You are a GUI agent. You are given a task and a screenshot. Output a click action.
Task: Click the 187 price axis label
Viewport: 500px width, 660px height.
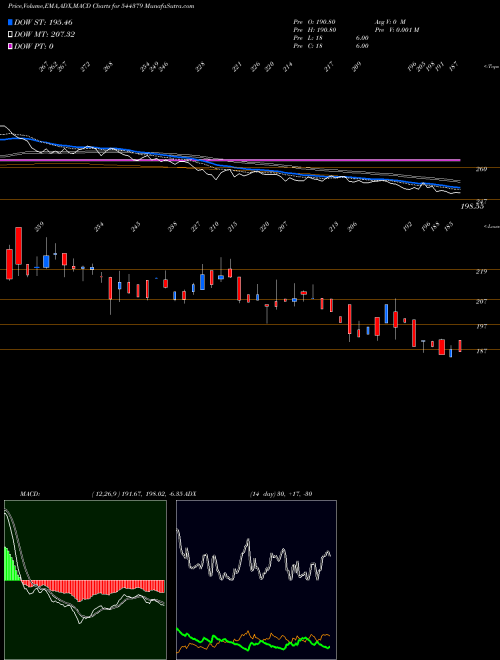click(x=481, y=351)
